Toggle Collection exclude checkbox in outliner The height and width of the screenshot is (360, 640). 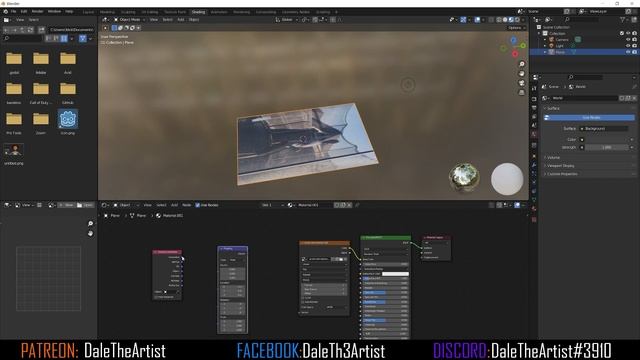(x=622, y=33)
